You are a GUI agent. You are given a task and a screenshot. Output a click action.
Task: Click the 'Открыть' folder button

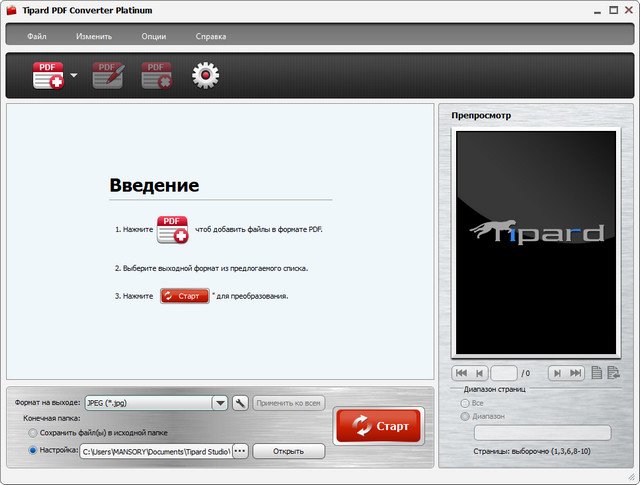click(288, 451)
